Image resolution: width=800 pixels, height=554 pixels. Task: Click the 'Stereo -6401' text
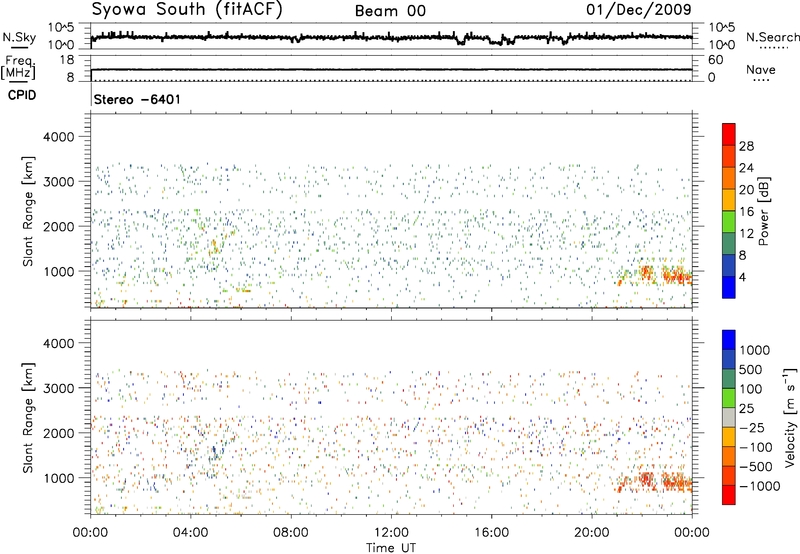click(137, 99)
